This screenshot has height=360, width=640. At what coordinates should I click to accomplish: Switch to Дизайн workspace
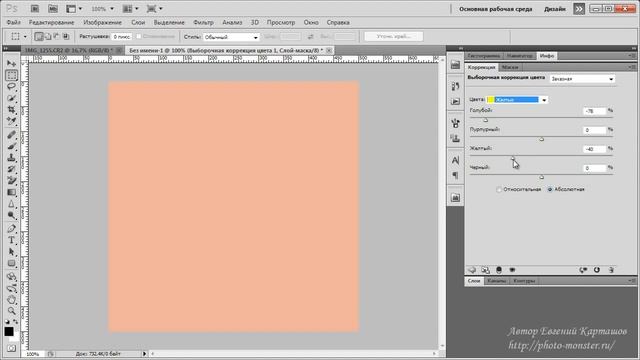pos(554,9)
